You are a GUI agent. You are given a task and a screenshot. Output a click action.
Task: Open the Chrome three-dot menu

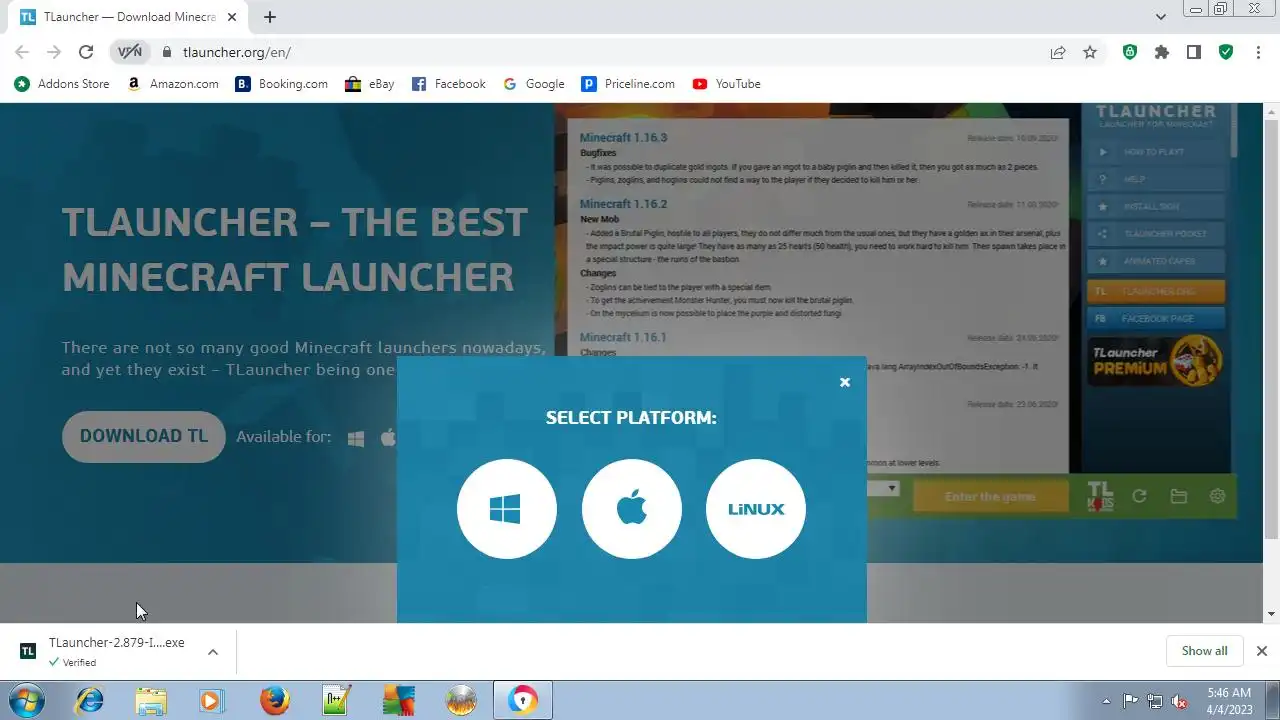pyautogui.click(x=1257, y=52)
